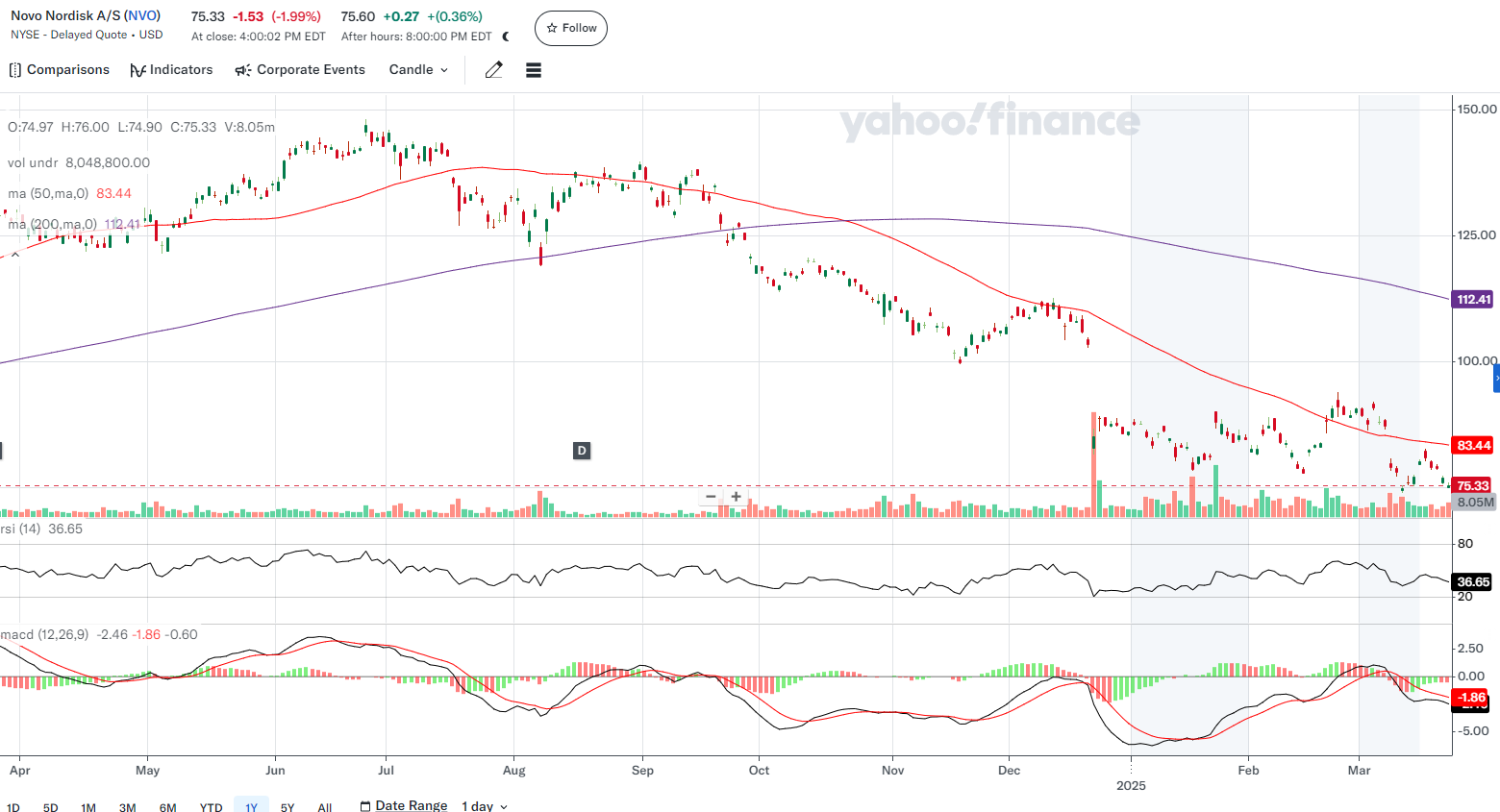Open the Indicators menu
Image resolution: width=1500 pixels, height=812 pixels.
(171, 70)
